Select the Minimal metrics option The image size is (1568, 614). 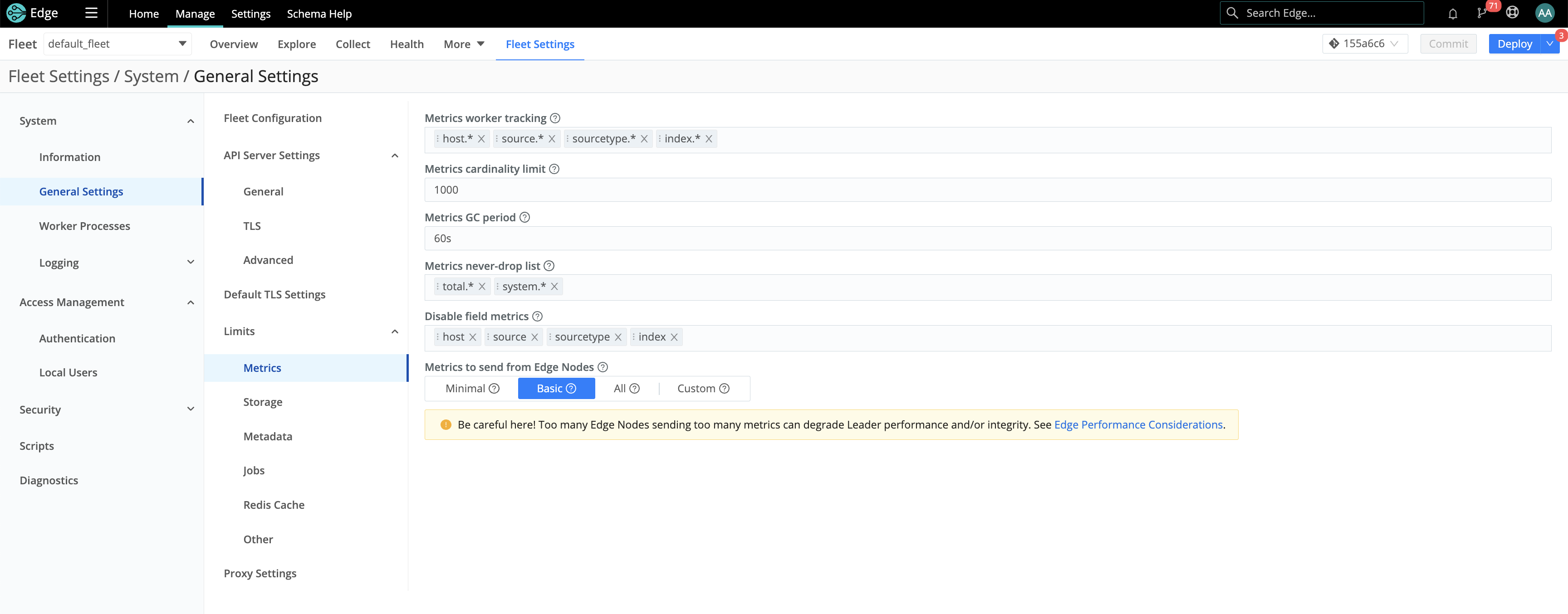[x=465, y=389]
